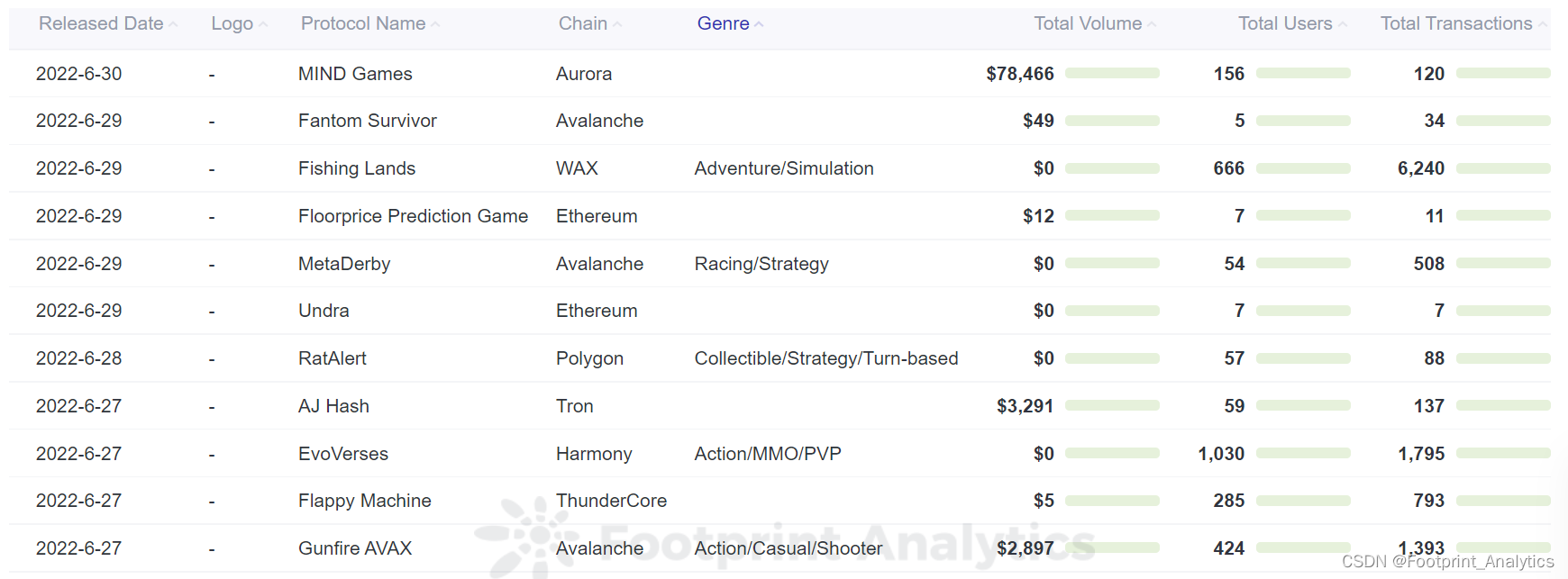
Task: Click Fishing Lands total transactions bar
Action: tap(1503, 168)
